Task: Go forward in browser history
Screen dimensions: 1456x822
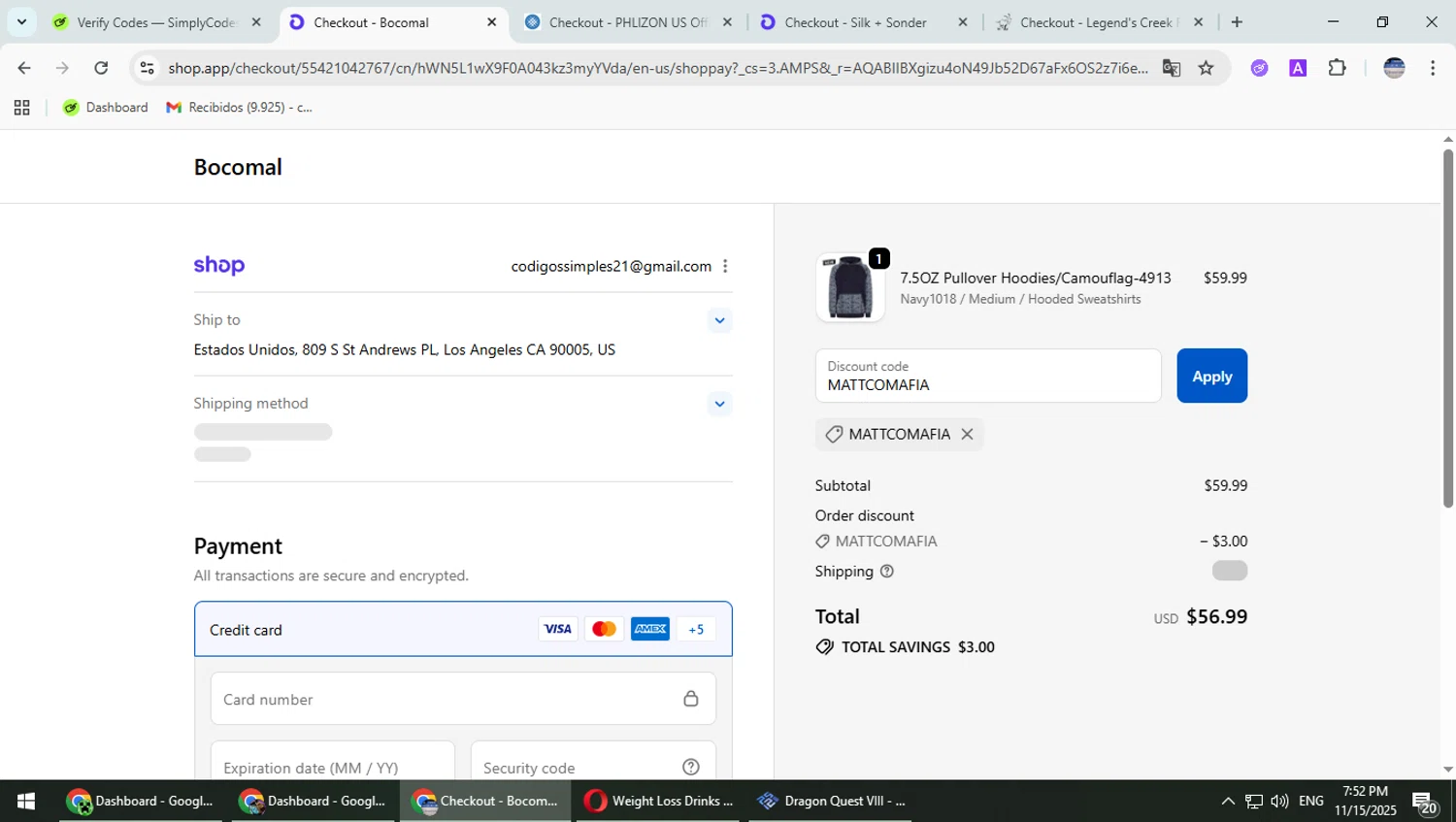Action: tap(62, 68)
